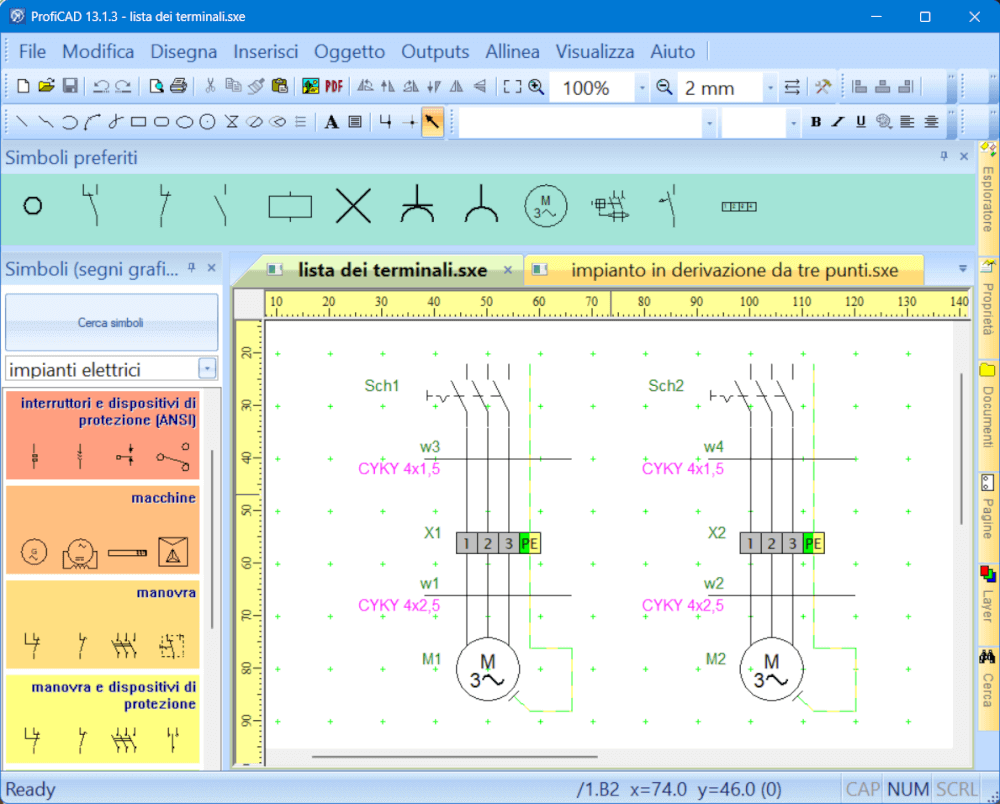This screenshot has width=1000, height=804.
Task: Select the CYKY 4x2,5 label under w2
Action: tap(682, 605)
